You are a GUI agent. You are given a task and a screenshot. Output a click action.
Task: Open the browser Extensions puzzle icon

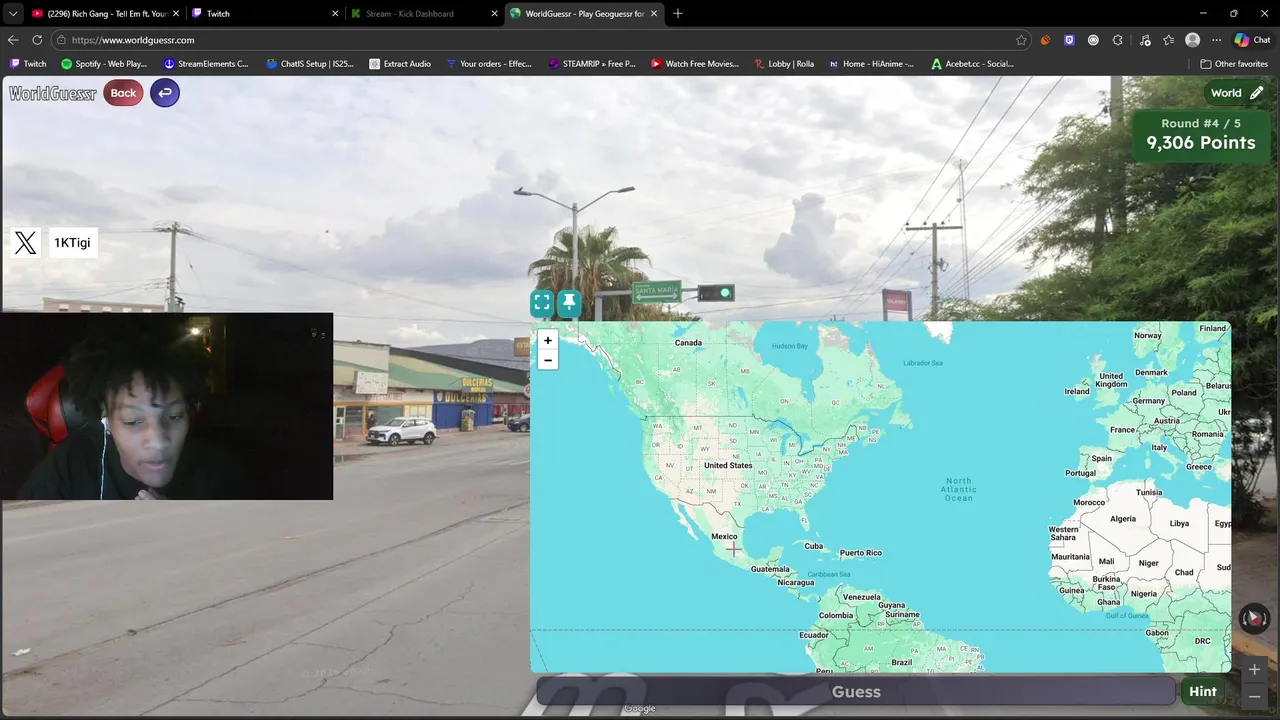(x=1117, y=40)
